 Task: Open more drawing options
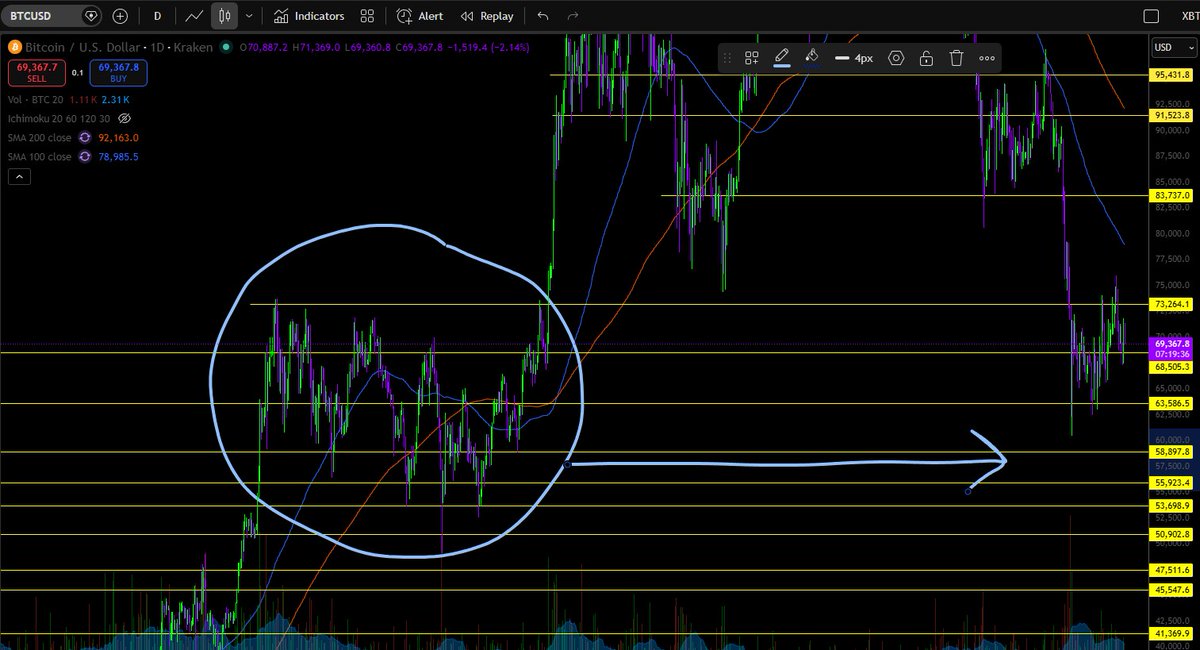[x=987, y=58]
